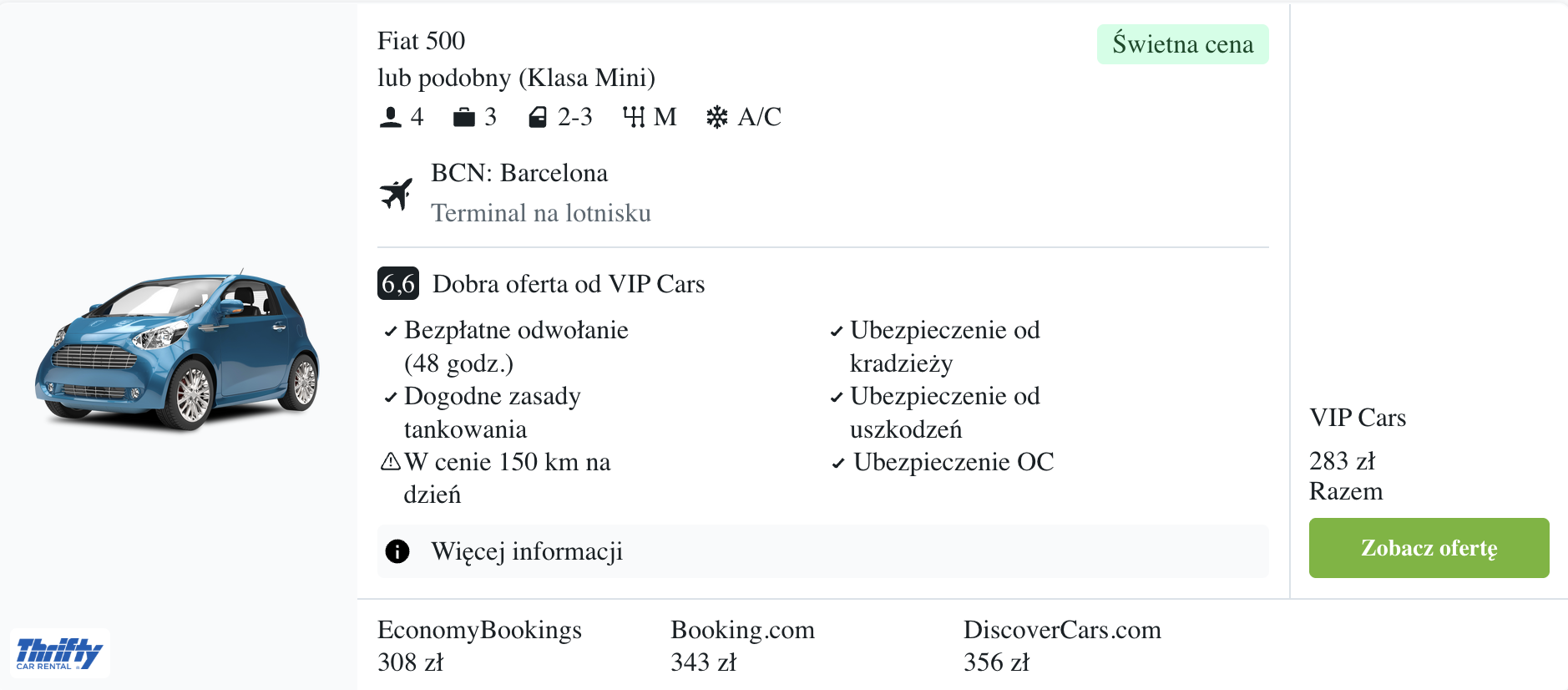Click the mileage limit warning triangle icon
The image size is (1568, 690).
coord(390,462)
